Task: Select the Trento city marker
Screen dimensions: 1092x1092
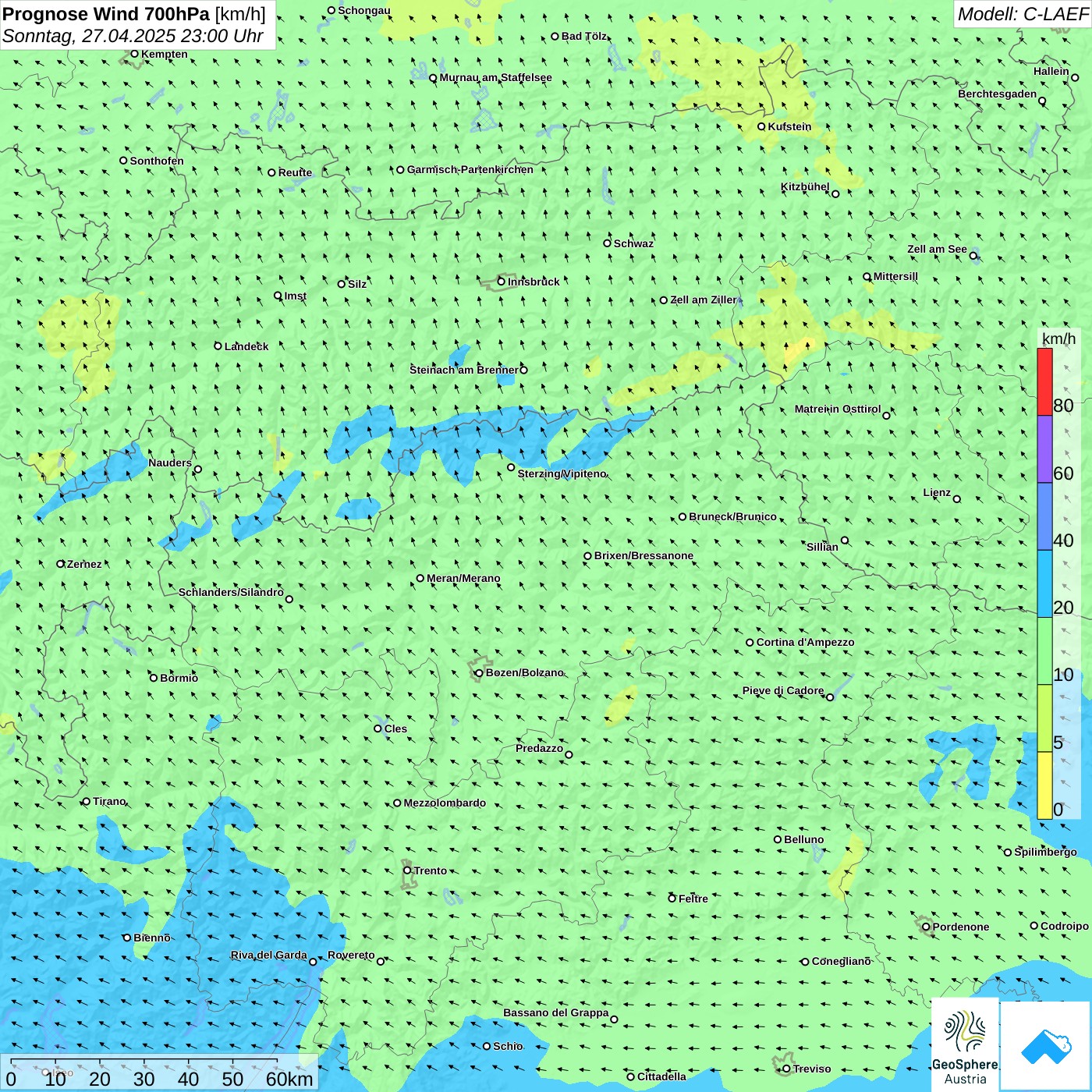Action: (407, 870)
